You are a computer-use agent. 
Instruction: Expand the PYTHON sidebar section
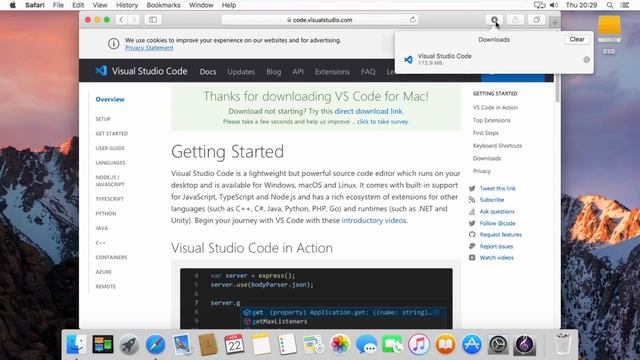[106, 213]
